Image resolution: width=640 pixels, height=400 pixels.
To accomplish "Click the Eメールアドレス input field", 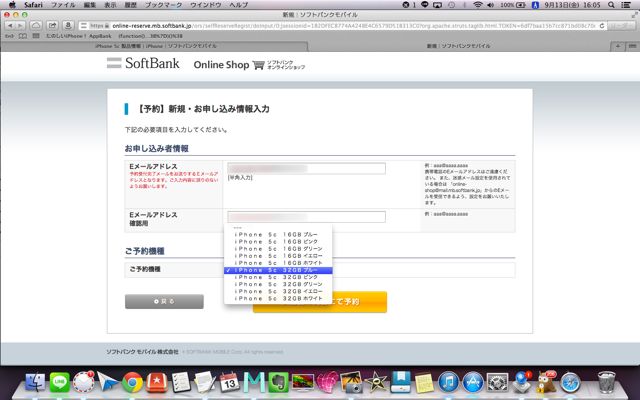I will tap(306, 168).
